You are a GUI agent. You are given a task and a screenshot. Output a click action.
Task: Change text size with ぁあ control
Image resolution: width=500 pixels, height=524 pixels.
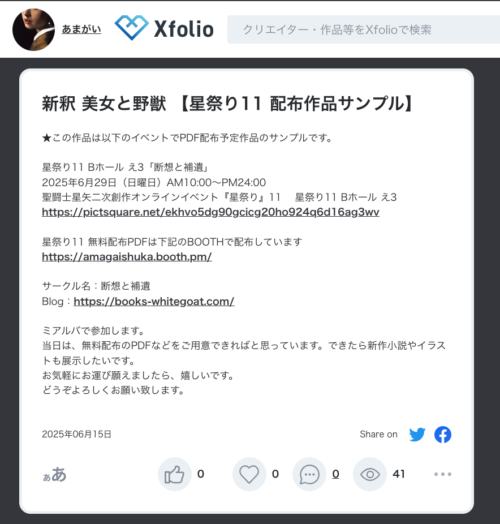pyautogui.click(x=54, y=474)
